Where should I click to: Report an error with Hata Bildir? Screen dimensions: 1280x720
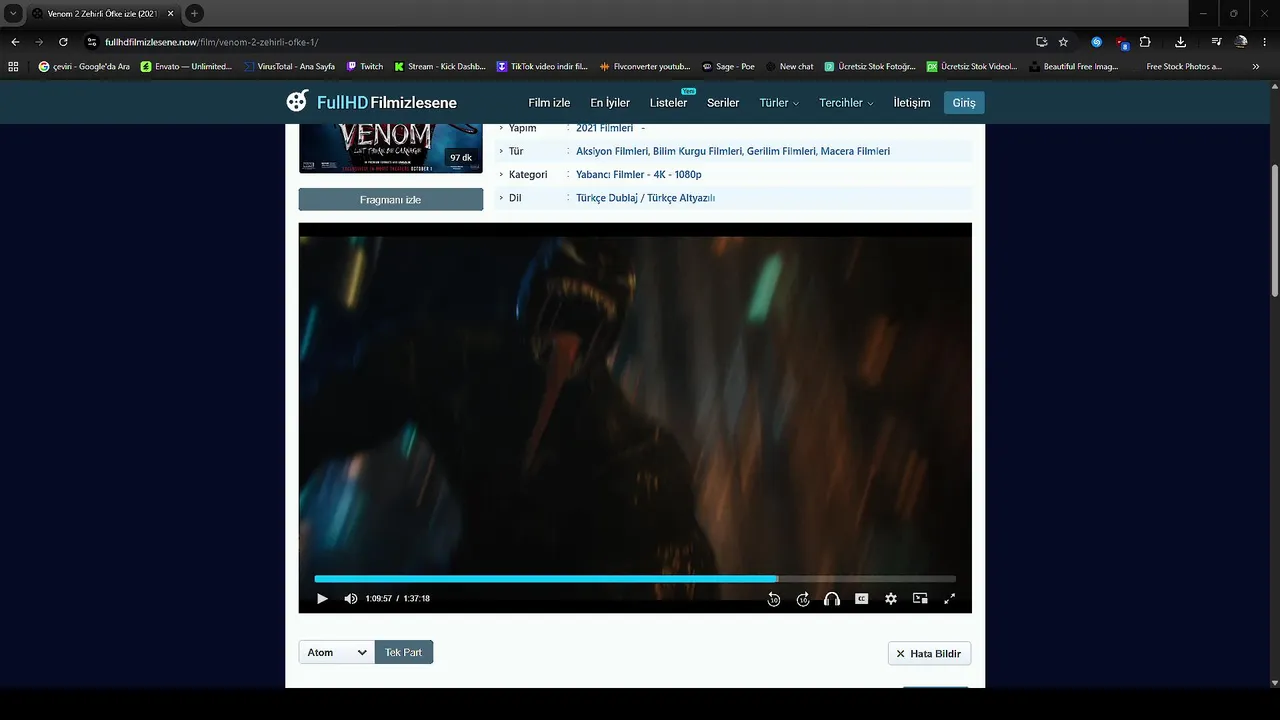point(929,654)
